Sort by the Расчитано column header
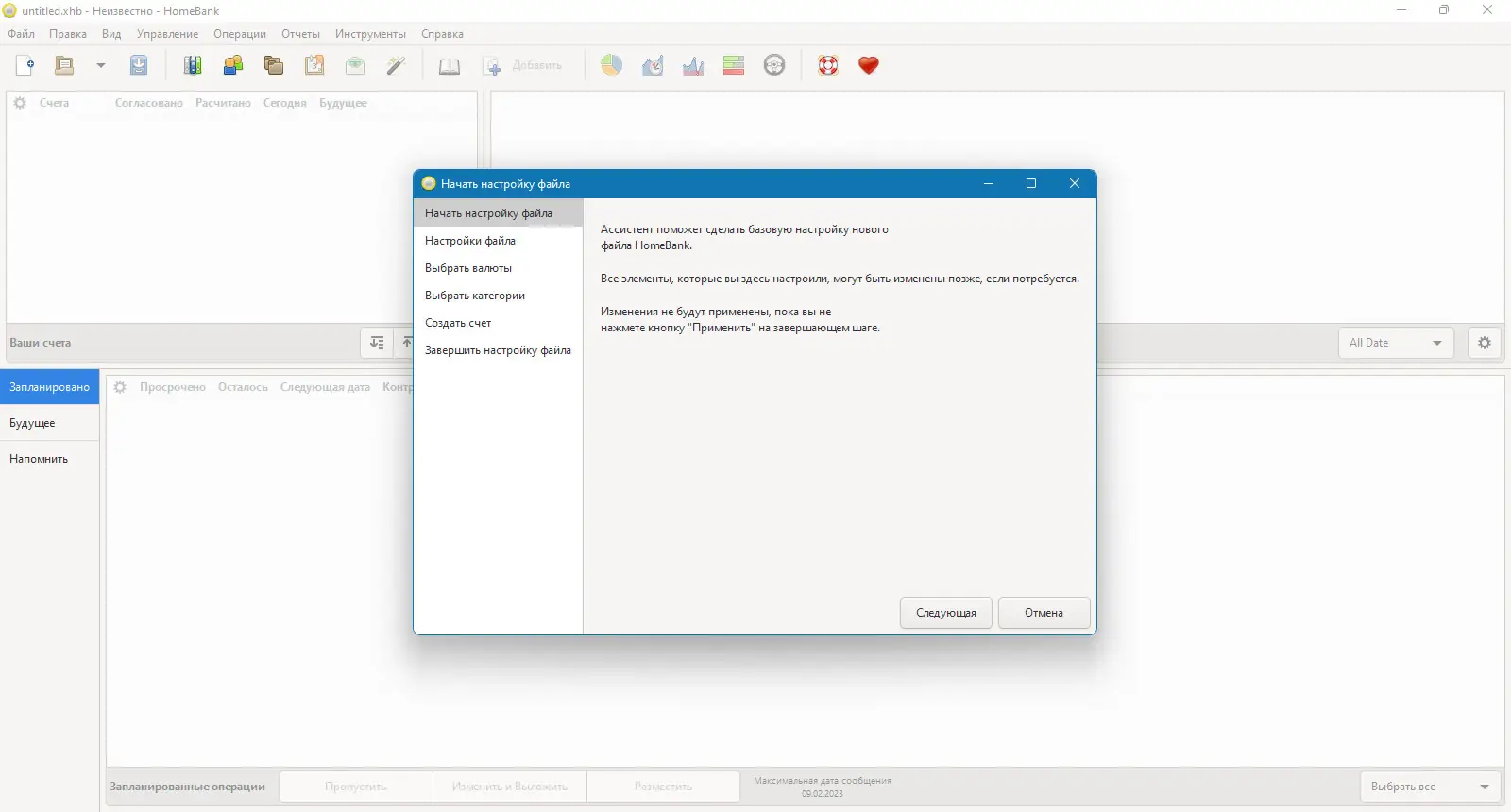Viewport: 1511px width, 812px height. (223, 103)
